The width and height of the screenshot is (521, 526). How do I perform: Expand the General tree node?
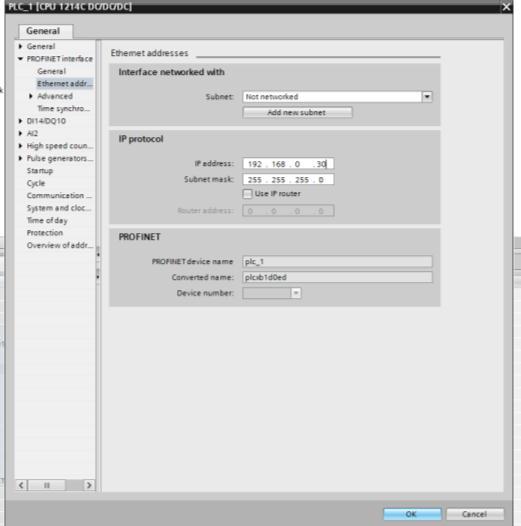[20, 46]
